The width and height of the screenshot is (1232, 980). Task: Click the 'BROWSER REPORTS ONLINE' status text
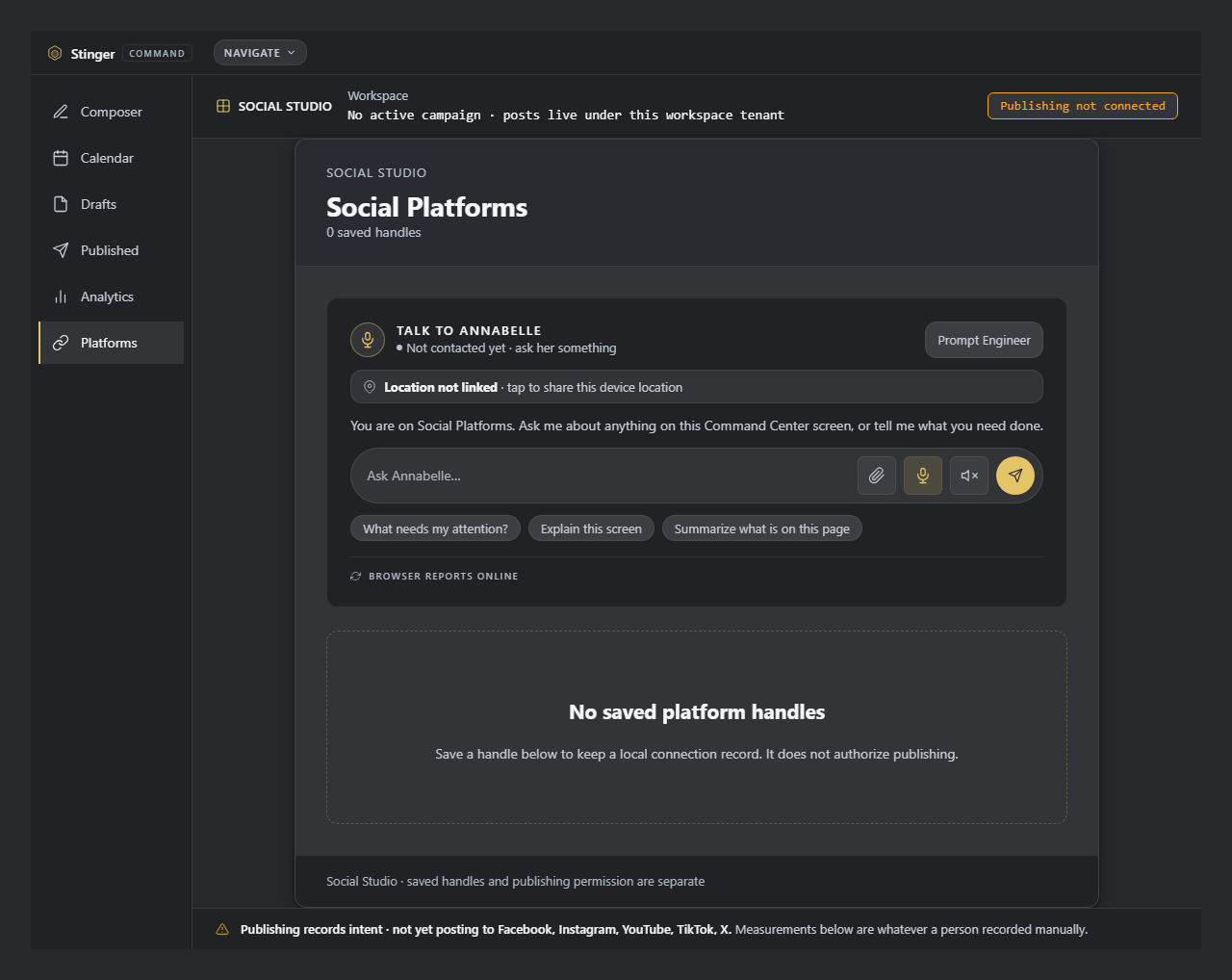click(444, 576)
